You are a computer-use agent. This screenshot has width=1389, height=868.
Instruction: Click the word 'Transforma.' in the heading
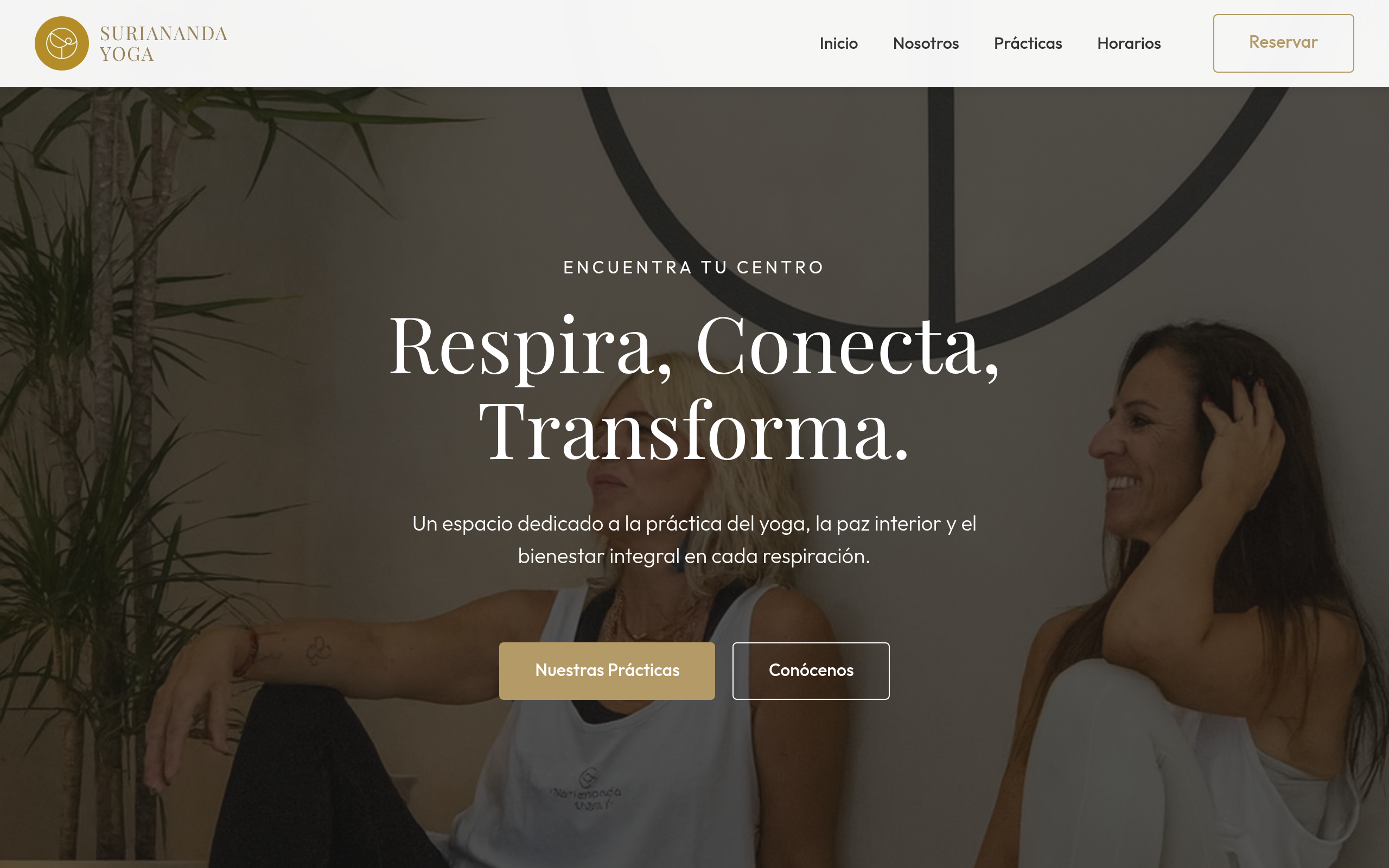point(694,431)
